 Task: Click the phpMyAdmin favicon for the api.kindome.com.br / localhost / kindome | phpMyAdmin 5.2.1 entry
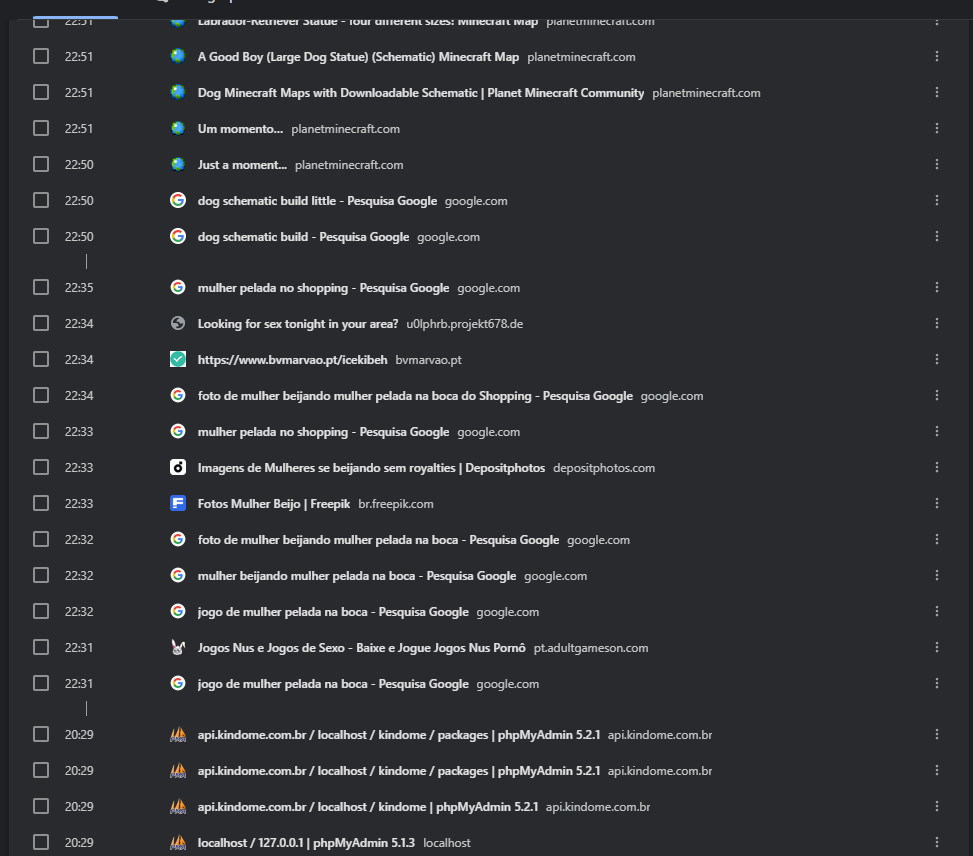pos(178,806)
